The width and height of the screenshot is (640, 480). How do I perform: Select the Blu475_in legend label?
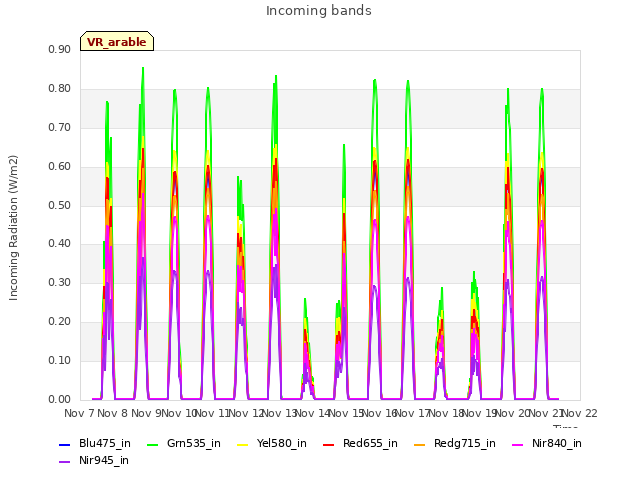pos(105,444)
